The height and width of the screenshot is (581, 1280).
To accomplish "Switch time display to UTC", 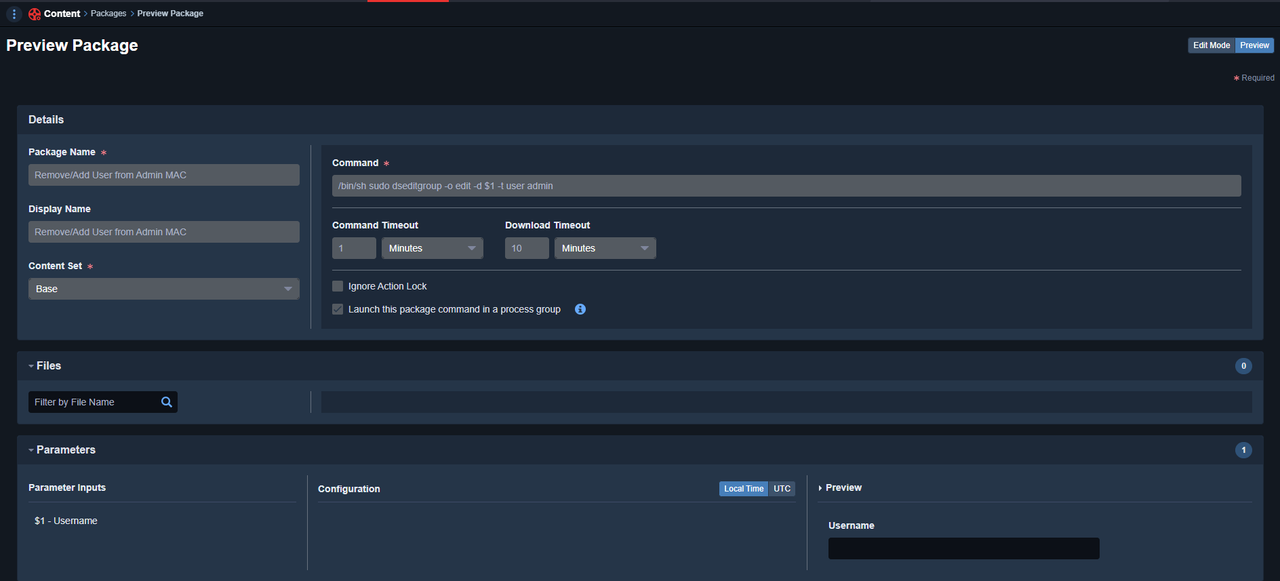I will pos(782,489).
